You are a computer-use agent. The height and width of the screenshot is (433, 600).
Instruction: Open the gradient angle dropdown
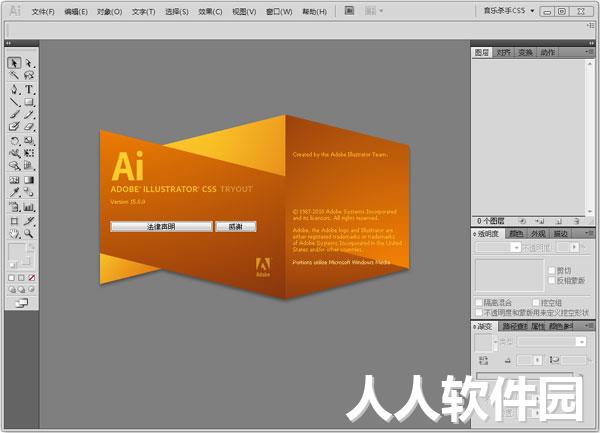coord(537,360)
